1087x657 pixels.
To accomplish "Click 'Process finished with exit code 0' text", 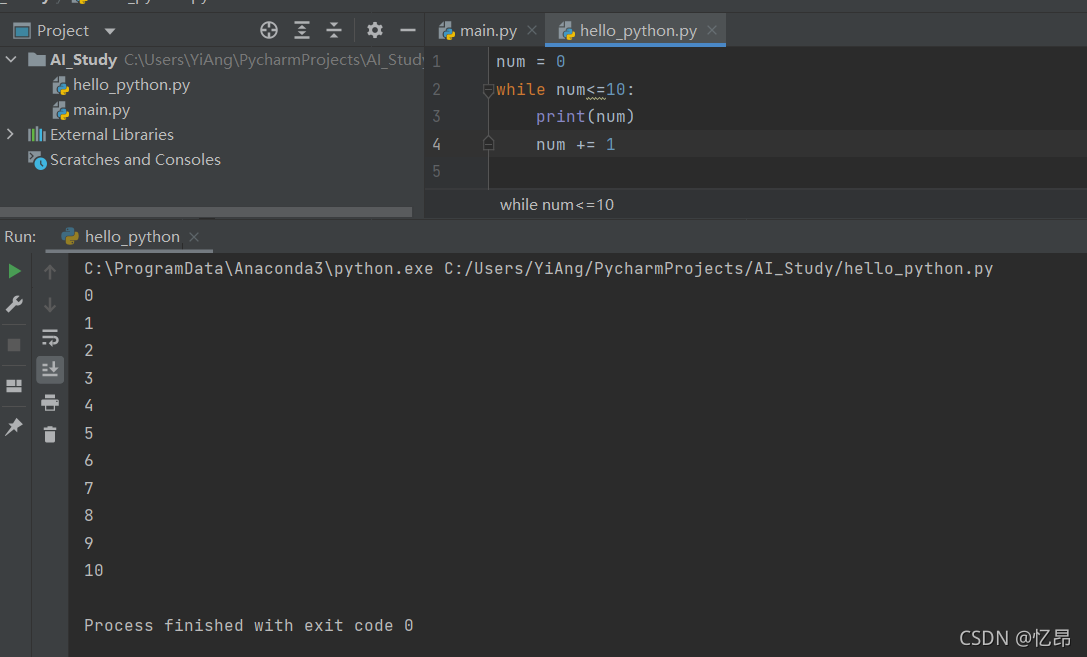I will coord(249,626).
